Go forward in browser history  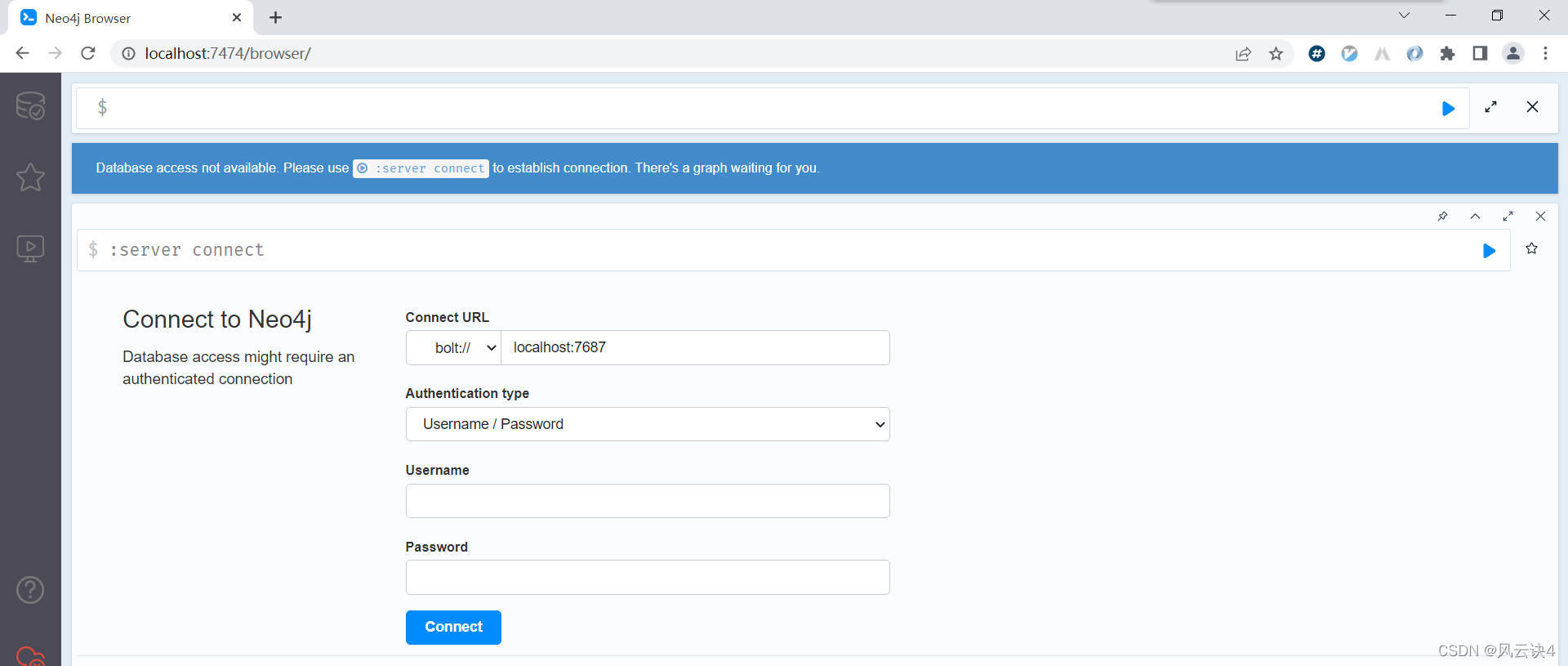click(x=55, y=53)
